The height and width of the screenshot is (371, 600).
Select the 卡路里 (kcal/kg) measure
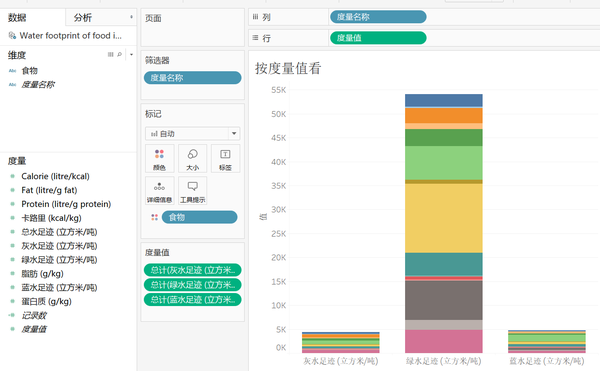(x=51, y=218)
